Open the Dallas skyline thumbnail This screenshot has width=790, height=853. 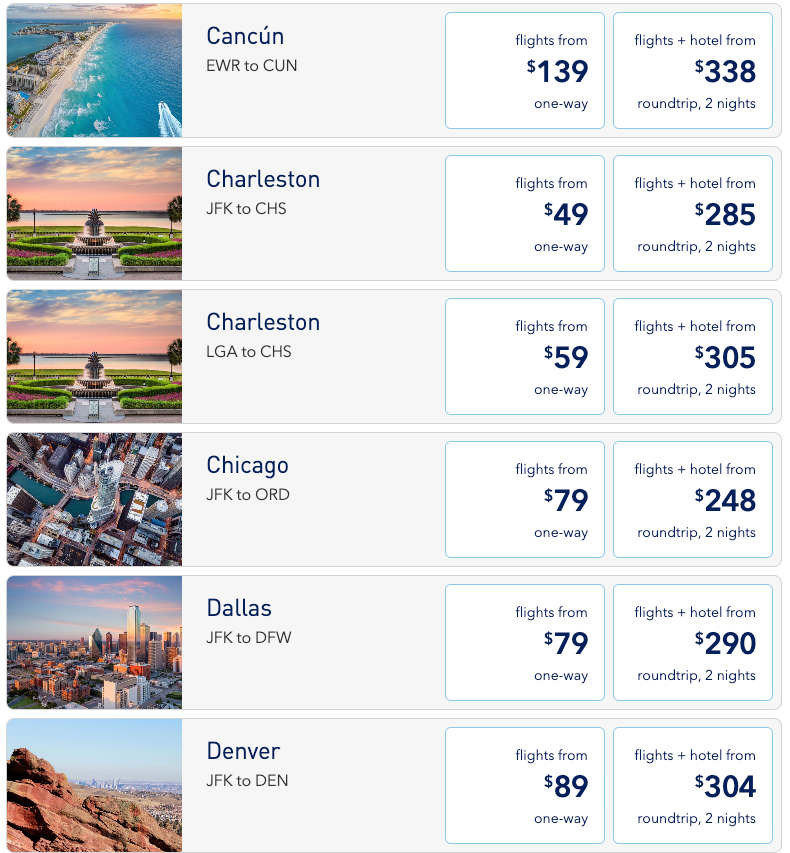tap(94, 642)
